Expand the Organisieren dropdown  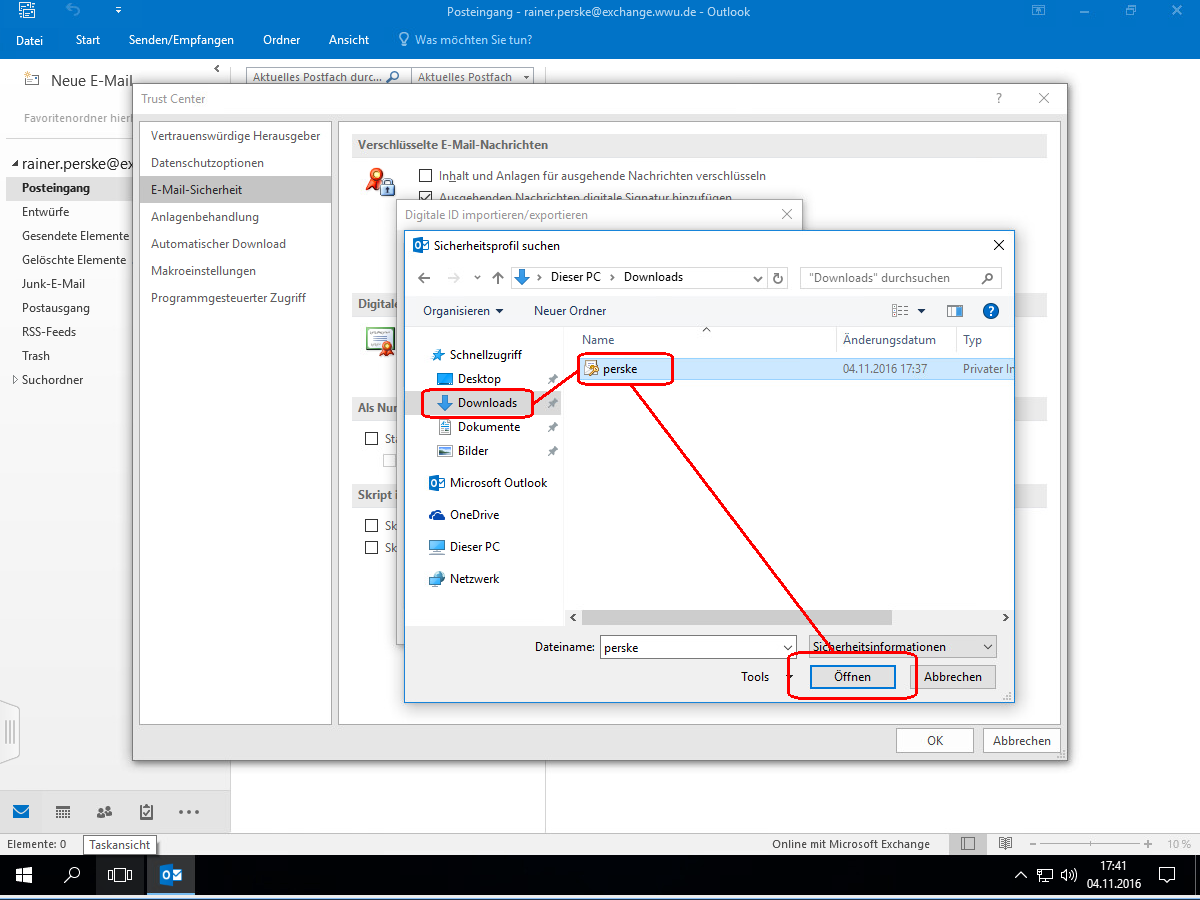tap(463, 311)
